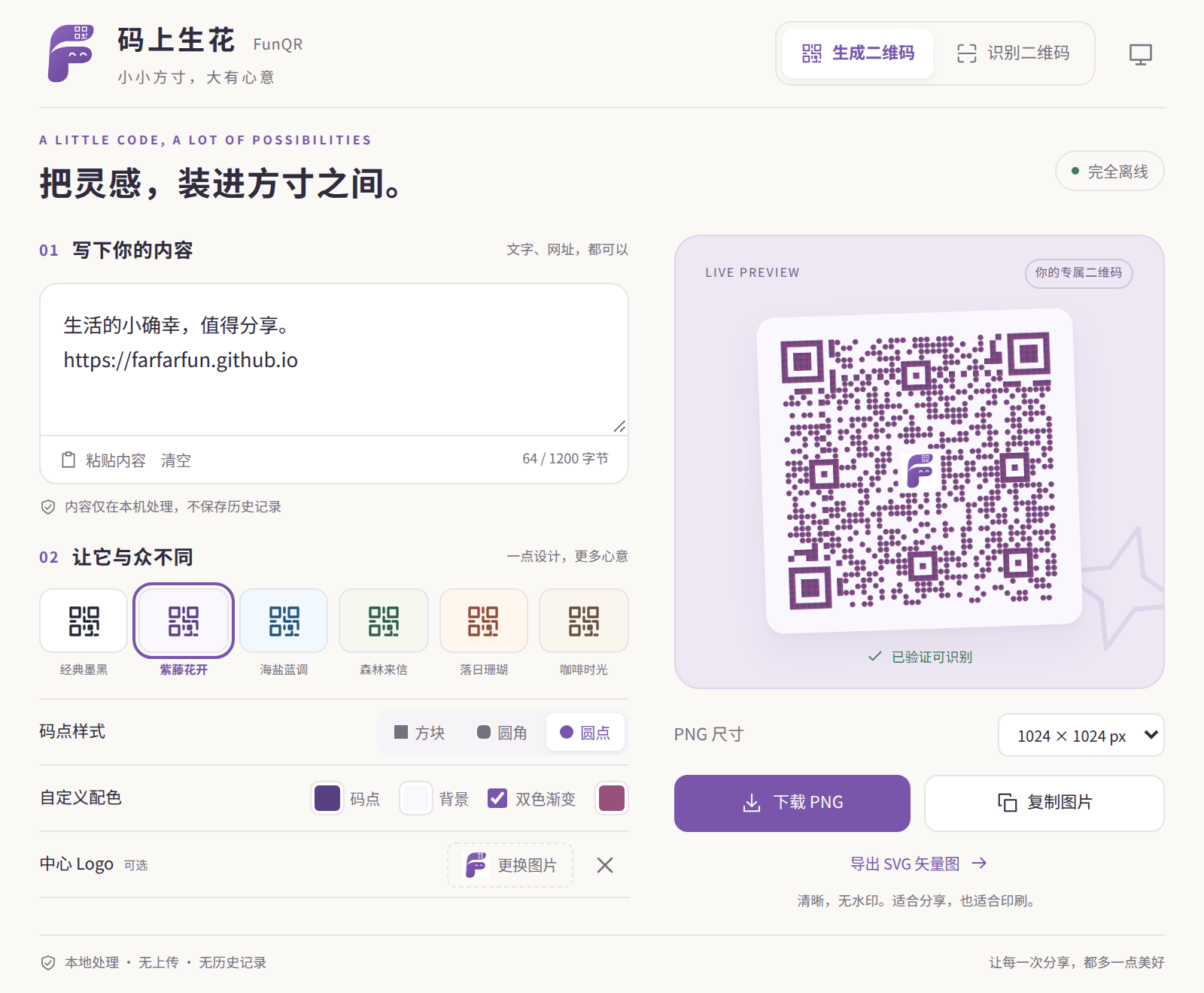The height and width of the screenshot is (993, 1204).
Task: Click the clipboard icon beside 粘贴内容
Action: pyautogui.click(x=68, y=460)
